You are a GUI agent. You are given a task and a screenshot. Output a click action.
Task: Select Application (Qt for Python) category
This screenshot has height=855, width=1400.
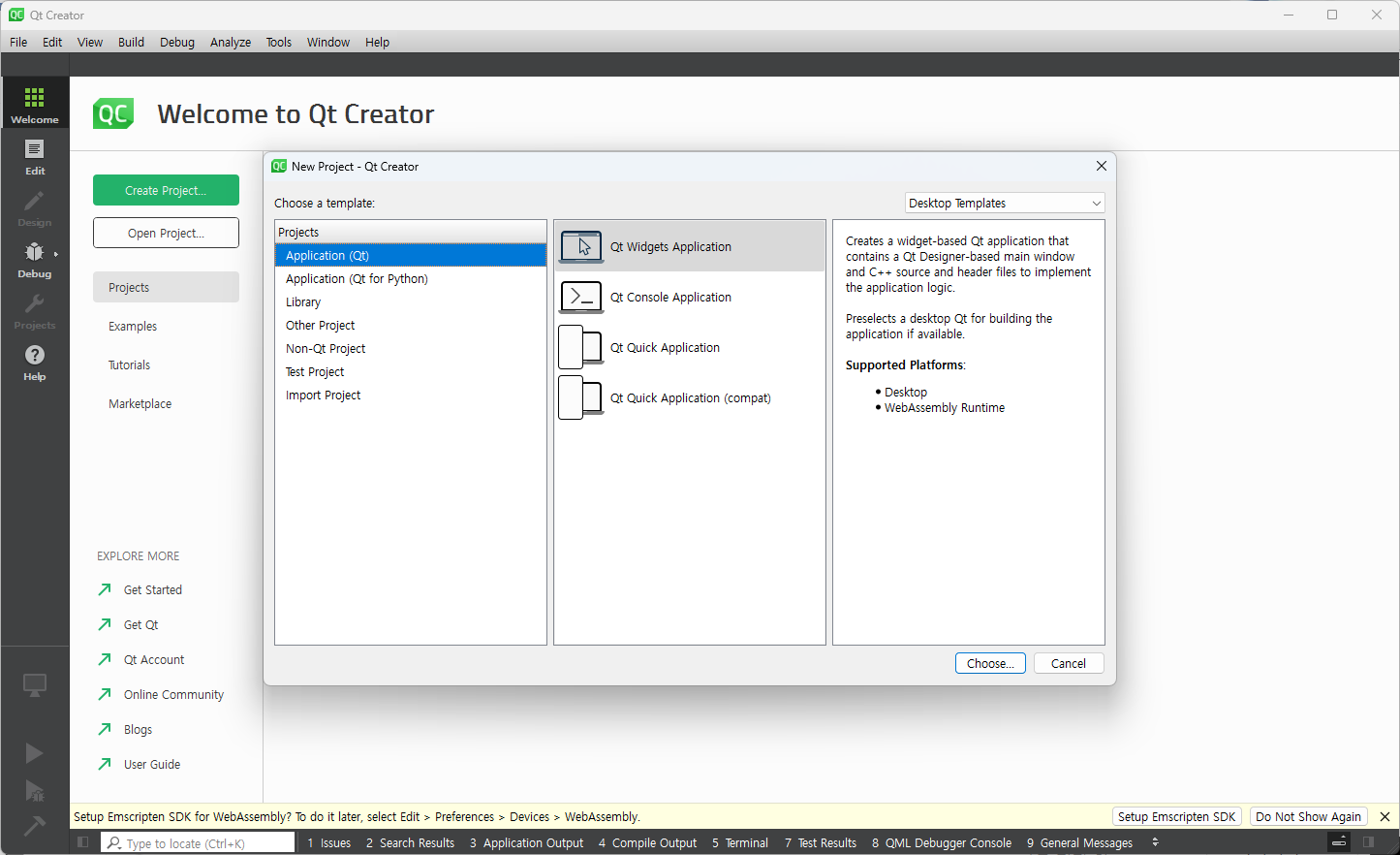point(411,278)
